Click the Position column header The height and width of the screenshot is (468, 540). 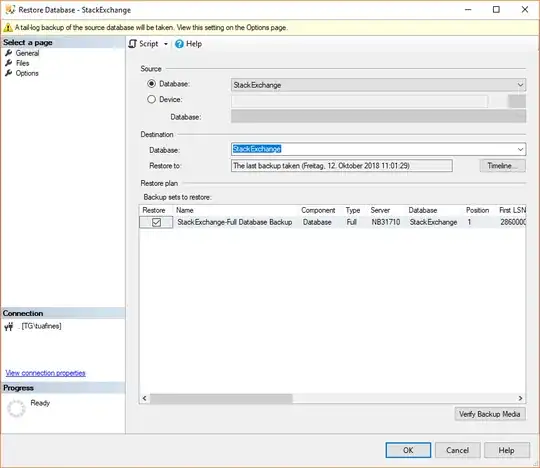477,210
